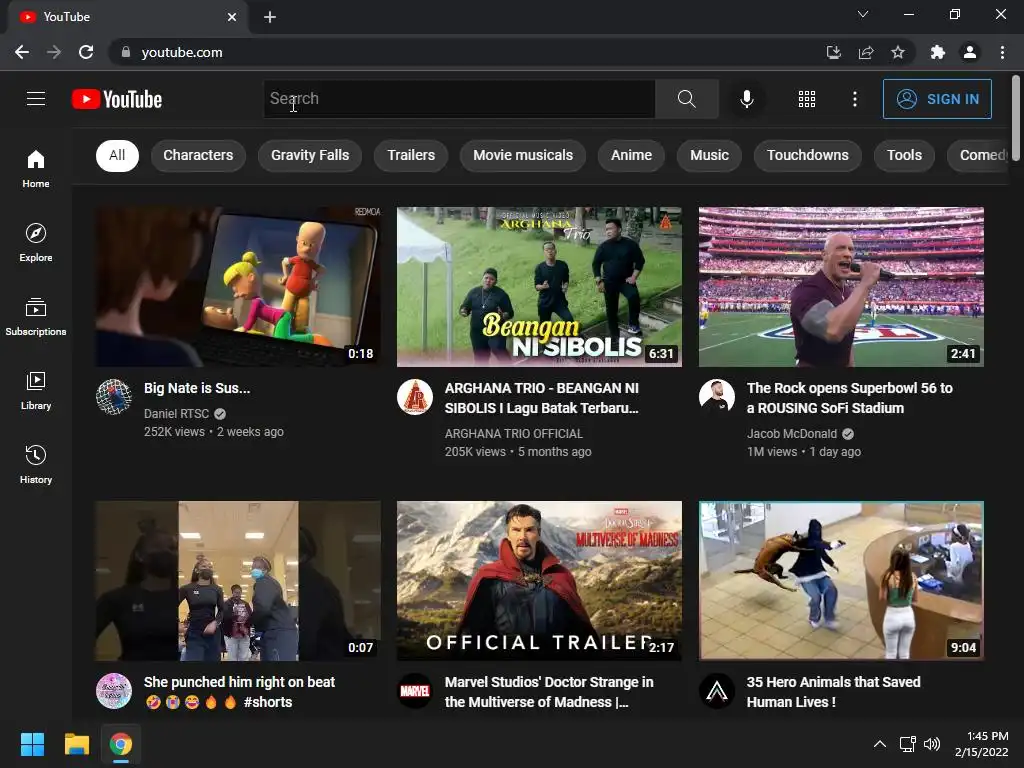
Task: Open History in sidebar
Action: coord(36,464)
